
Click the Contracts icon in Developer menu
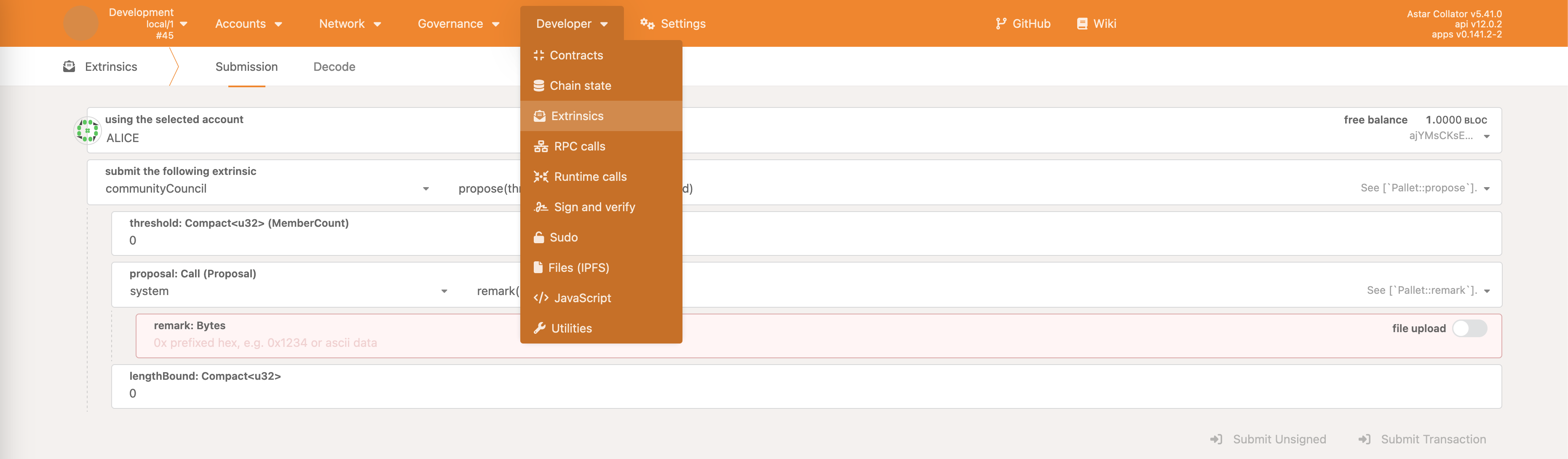coord(538,55)
